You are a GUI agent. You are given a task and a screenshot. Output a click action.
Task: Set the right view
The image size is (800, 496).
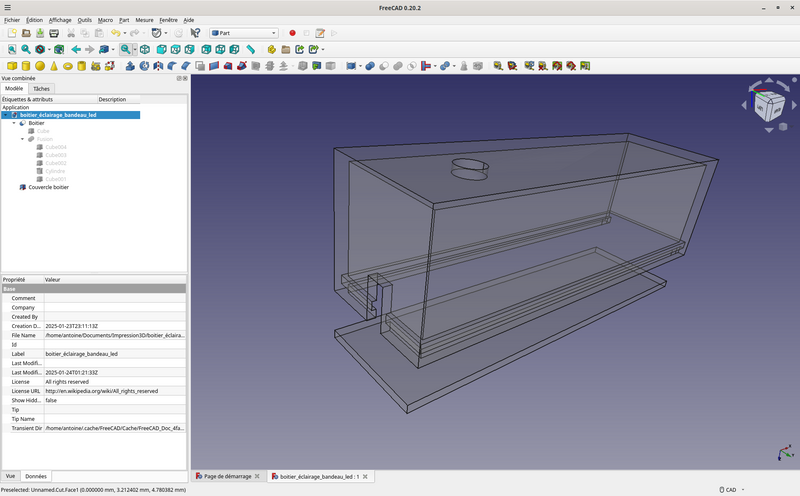(x=189, y=49)
